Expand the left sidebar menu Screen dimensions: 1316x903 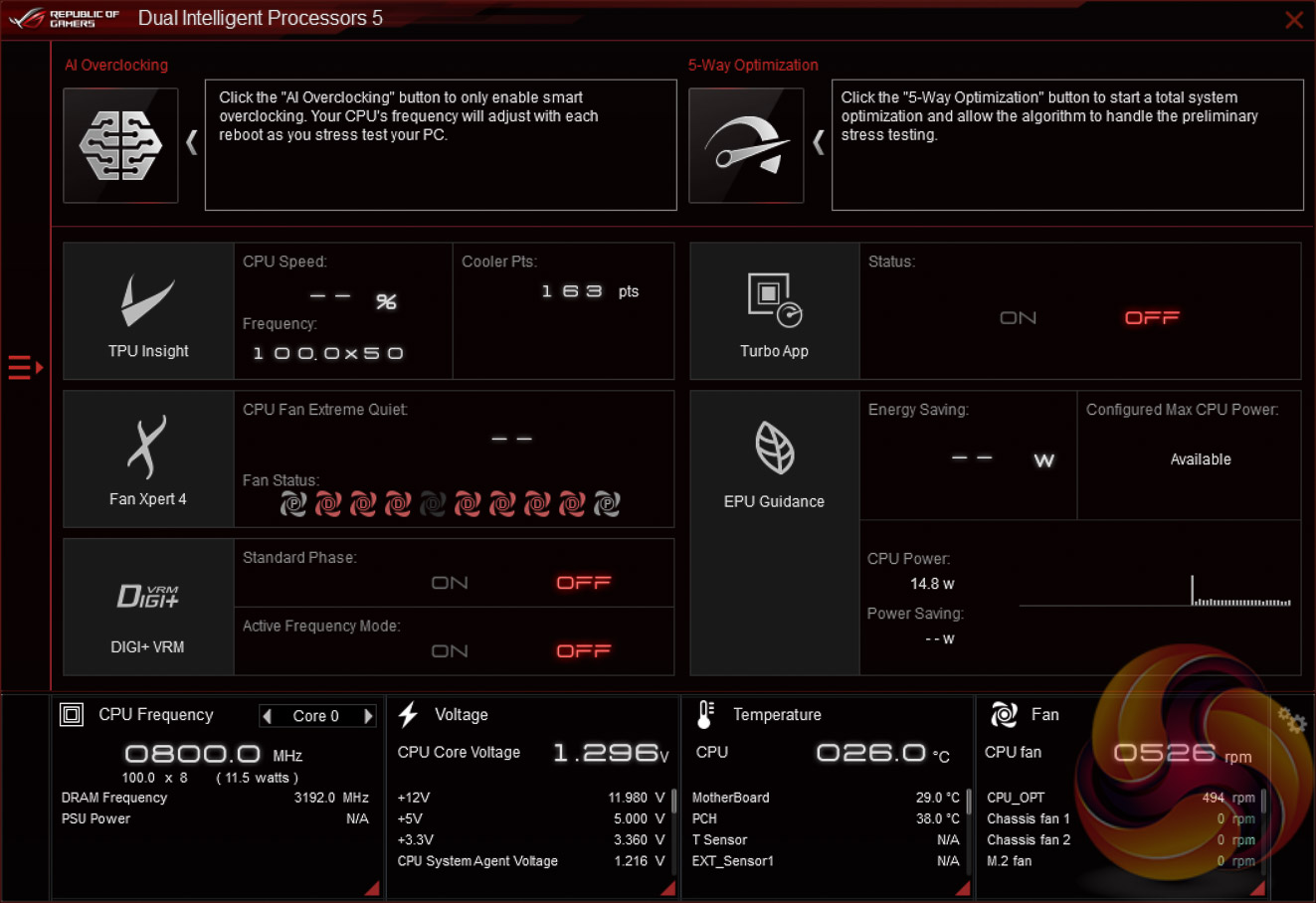point(25,368)
